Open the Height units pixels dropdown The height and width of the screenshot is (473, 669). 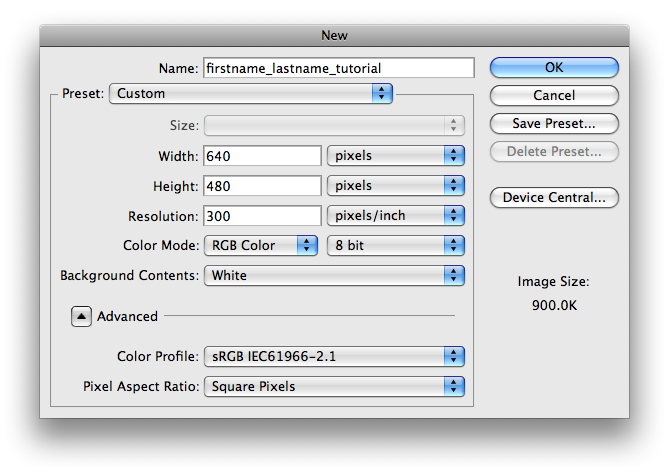[x=396, y=186]
